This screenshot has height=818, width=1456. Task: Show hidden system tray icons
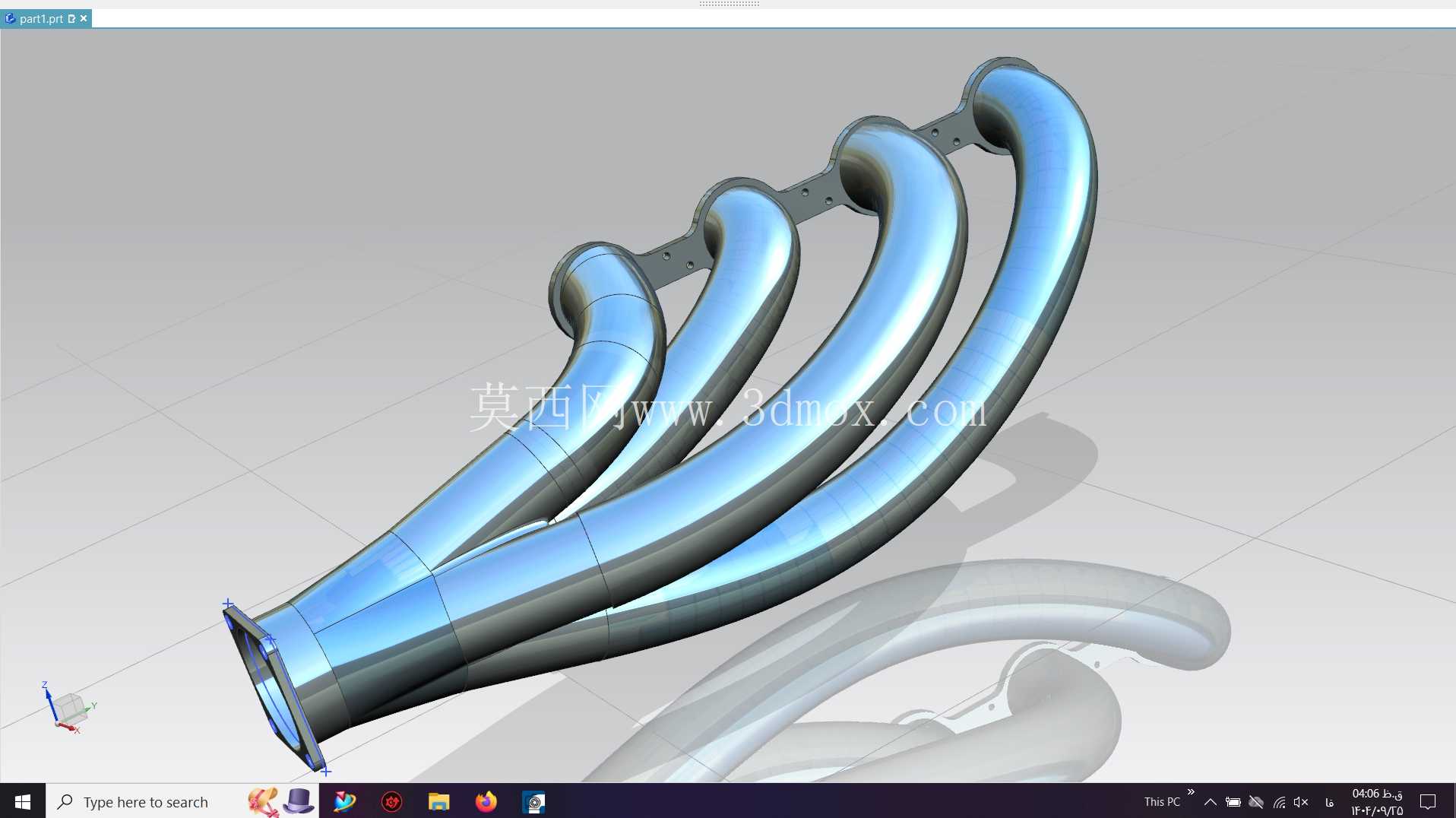tap(1211, 802)
